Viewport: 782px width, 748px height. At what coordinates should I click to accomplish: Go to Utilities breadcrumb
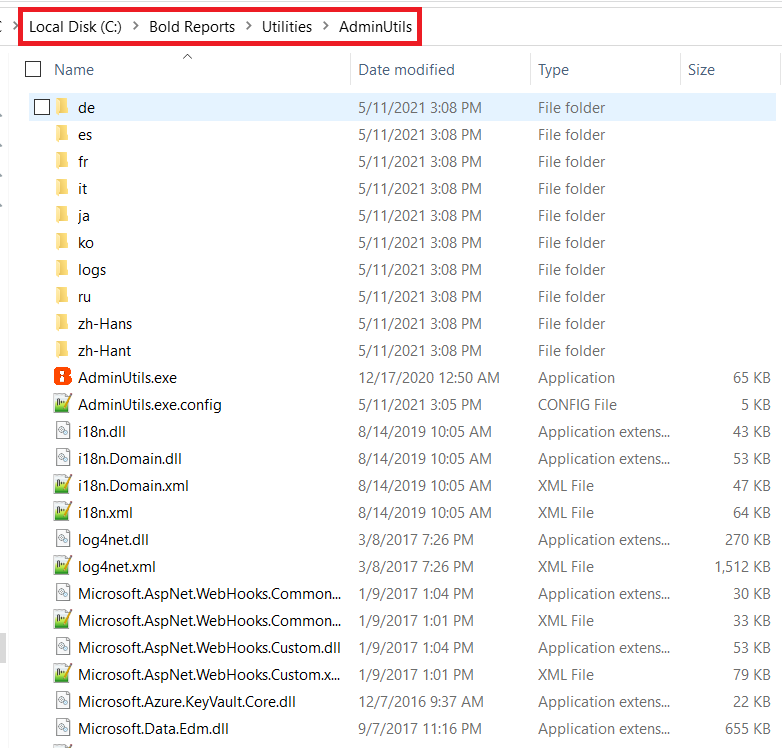(287, 26)
